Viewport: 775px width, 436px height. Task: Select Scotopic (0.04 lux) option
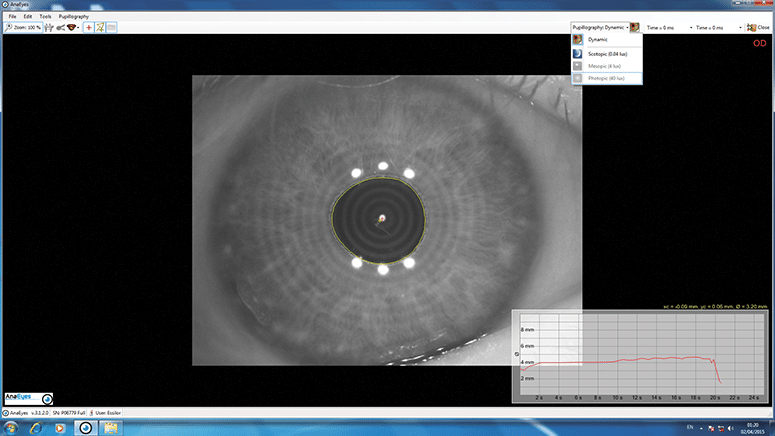pos(606,52)
